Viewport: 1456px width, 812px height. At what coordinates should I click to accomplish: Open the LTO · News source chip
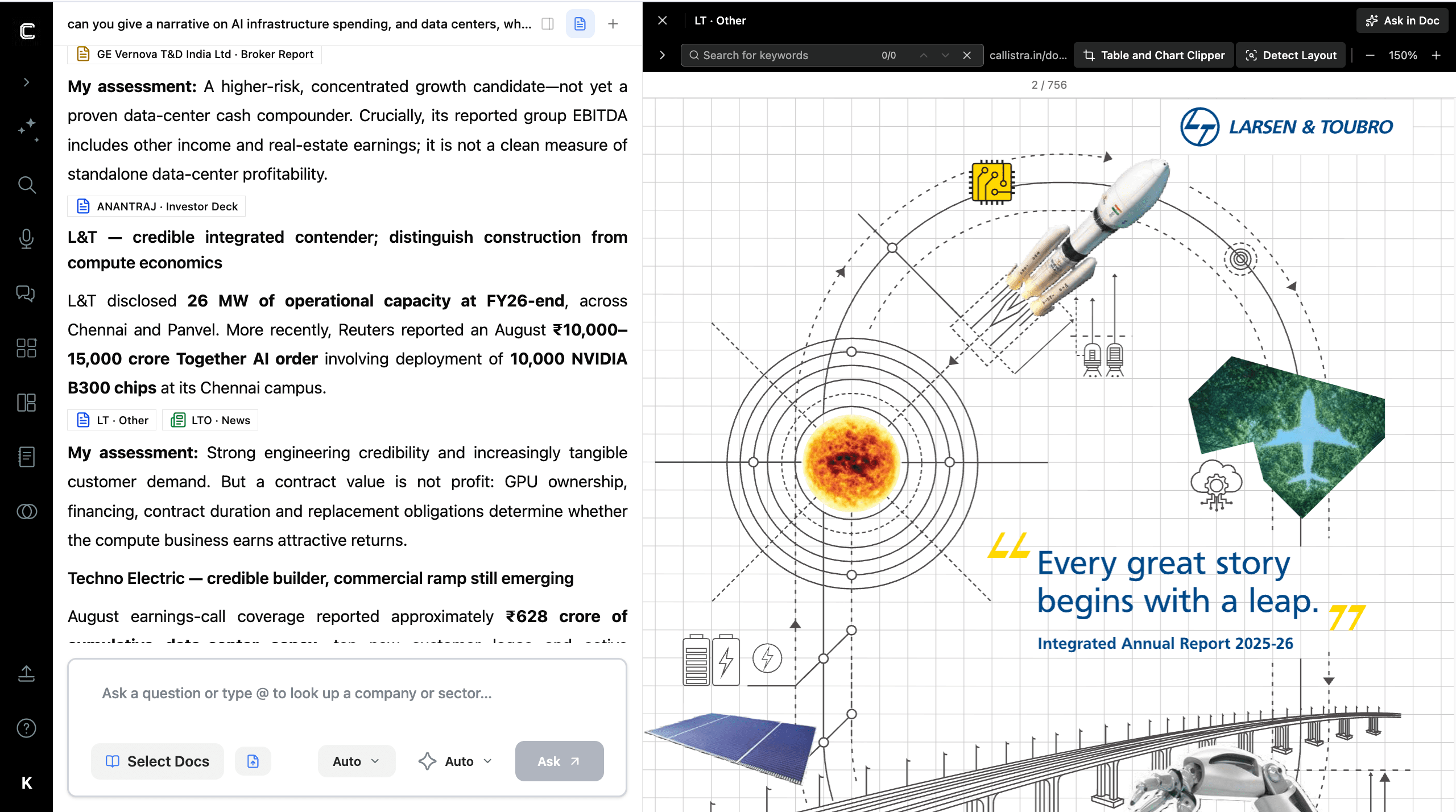pyautogui.click(x=210, y=420)
